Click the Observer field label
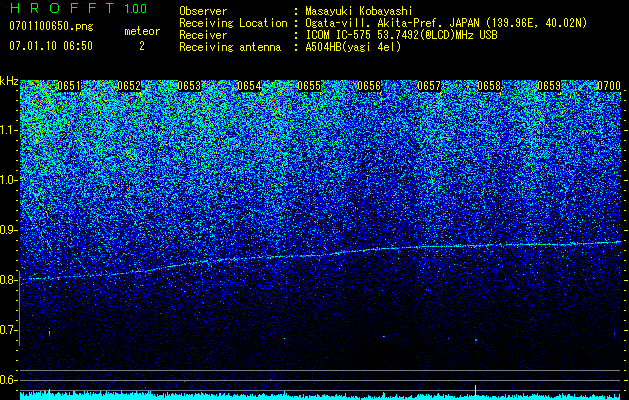 203,11
